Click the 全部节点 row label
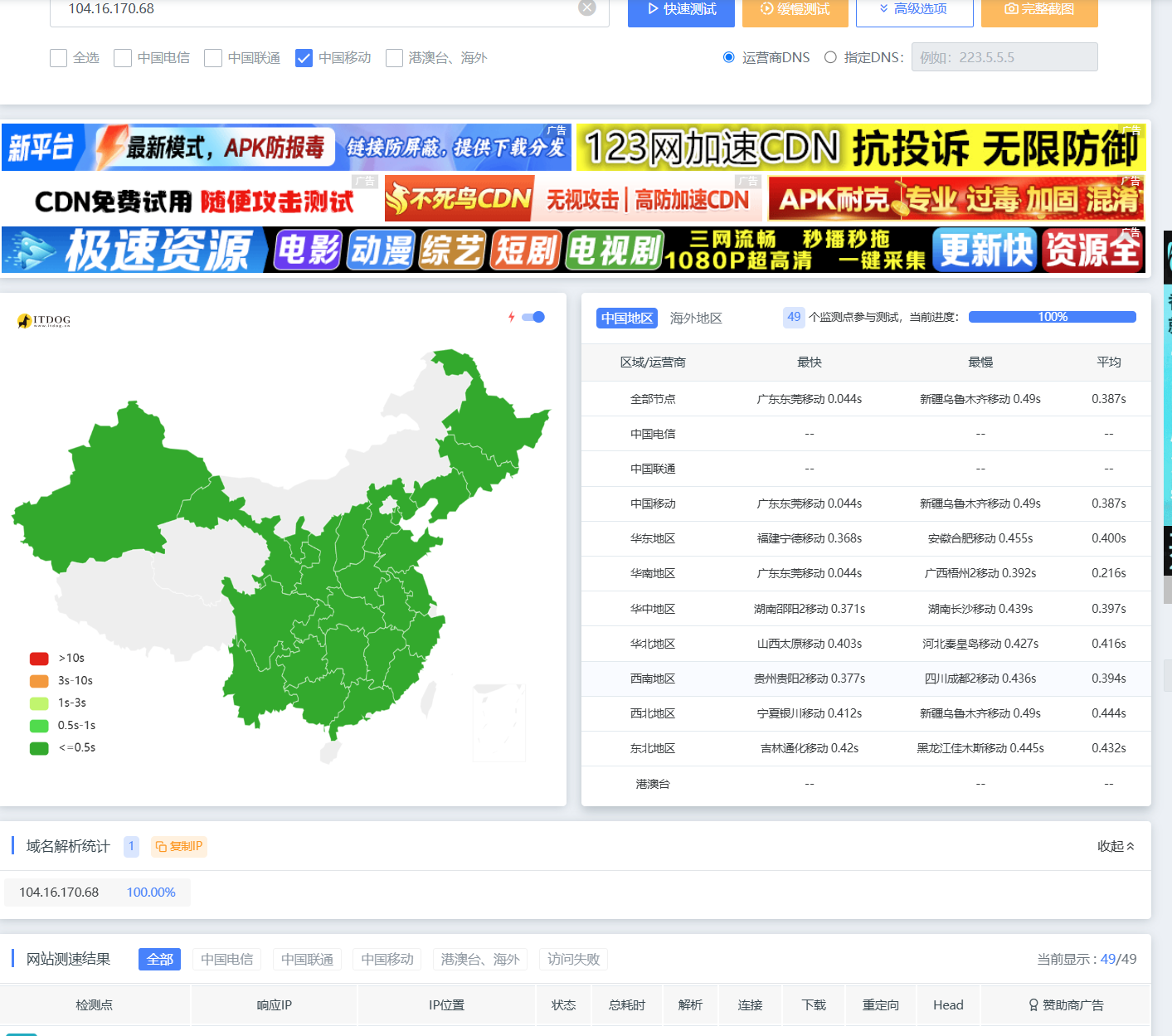The image size is (1172, 1036). coord(653,399)
